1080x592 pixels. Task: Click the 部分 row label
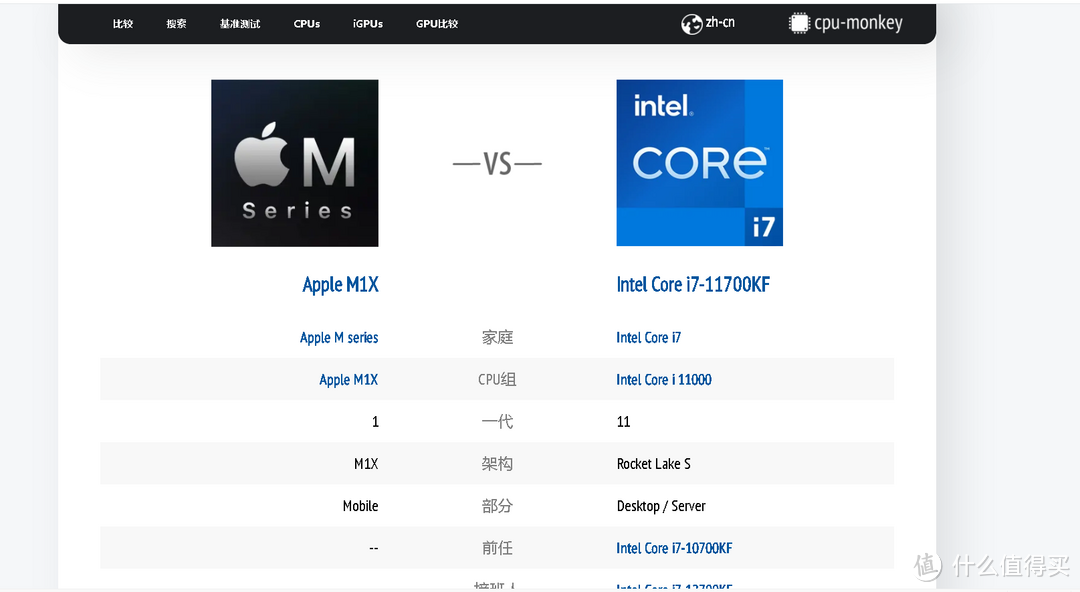tap(497, 506)
